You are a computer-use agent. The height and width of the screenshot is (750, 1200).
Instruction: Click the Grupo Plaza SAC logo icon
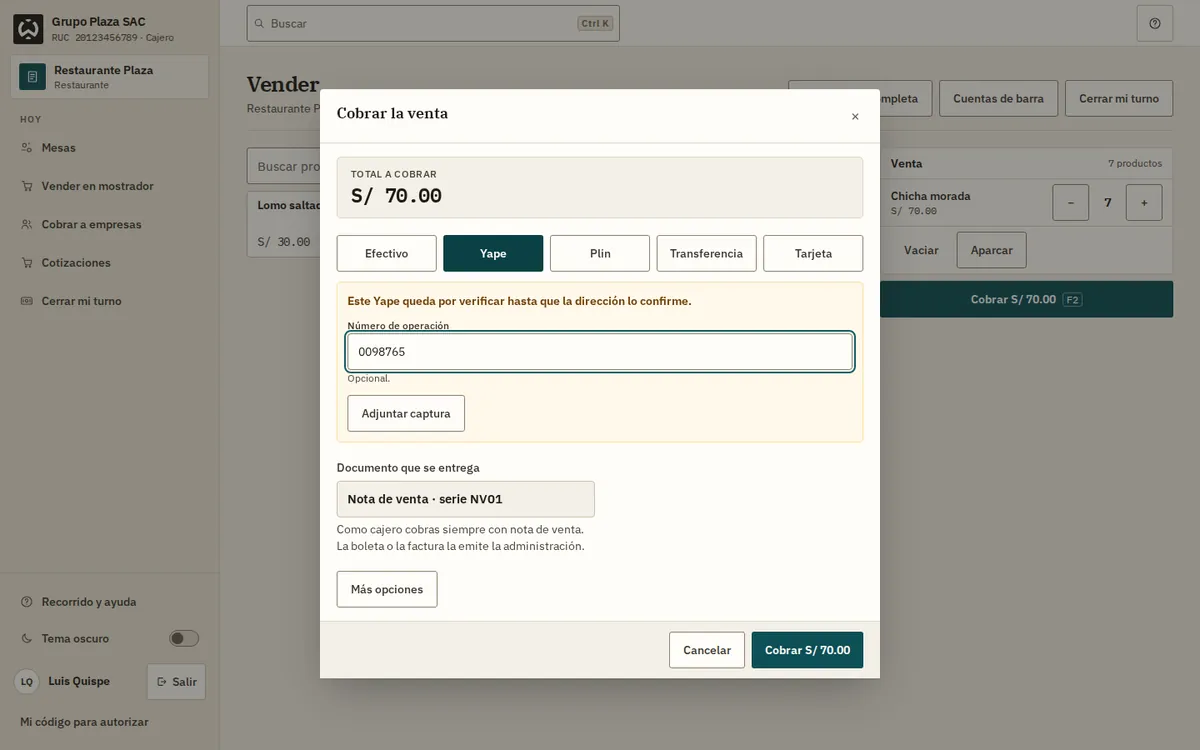[x=28, y=29]
